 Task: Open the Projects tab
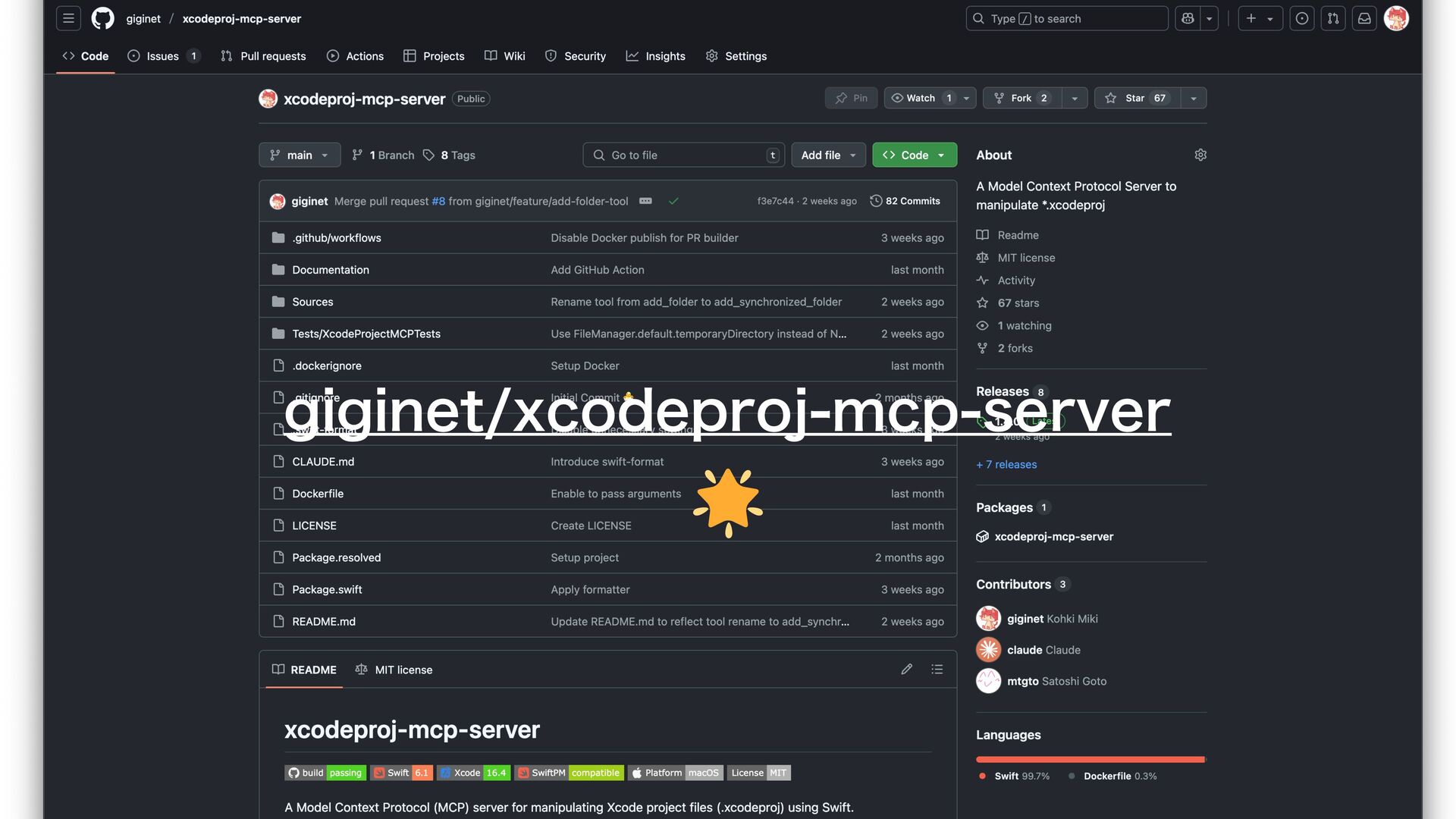(x=434, y=56)
